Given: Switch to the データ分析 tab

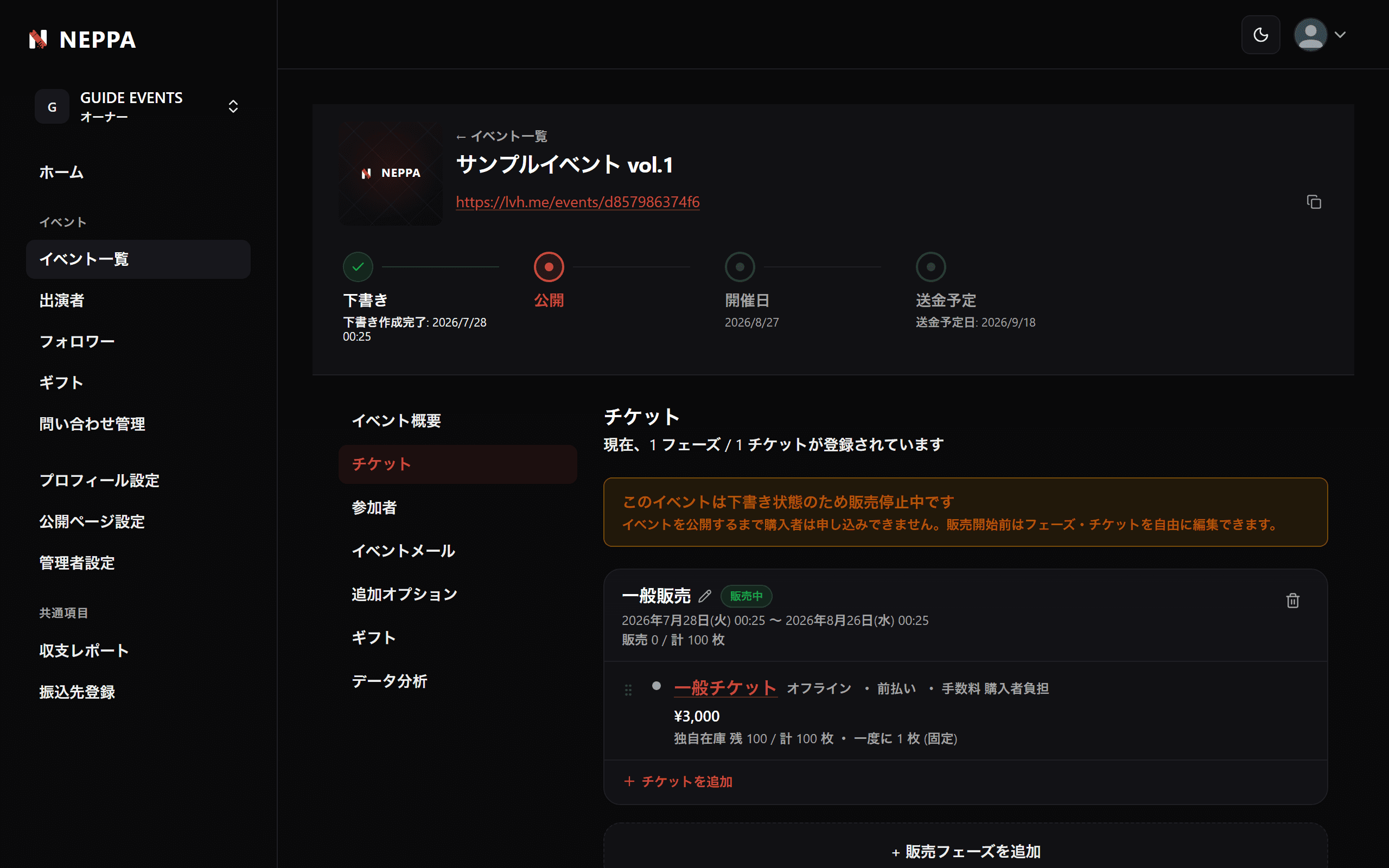Looking at the screenshot, I should (x=457, y=681).
